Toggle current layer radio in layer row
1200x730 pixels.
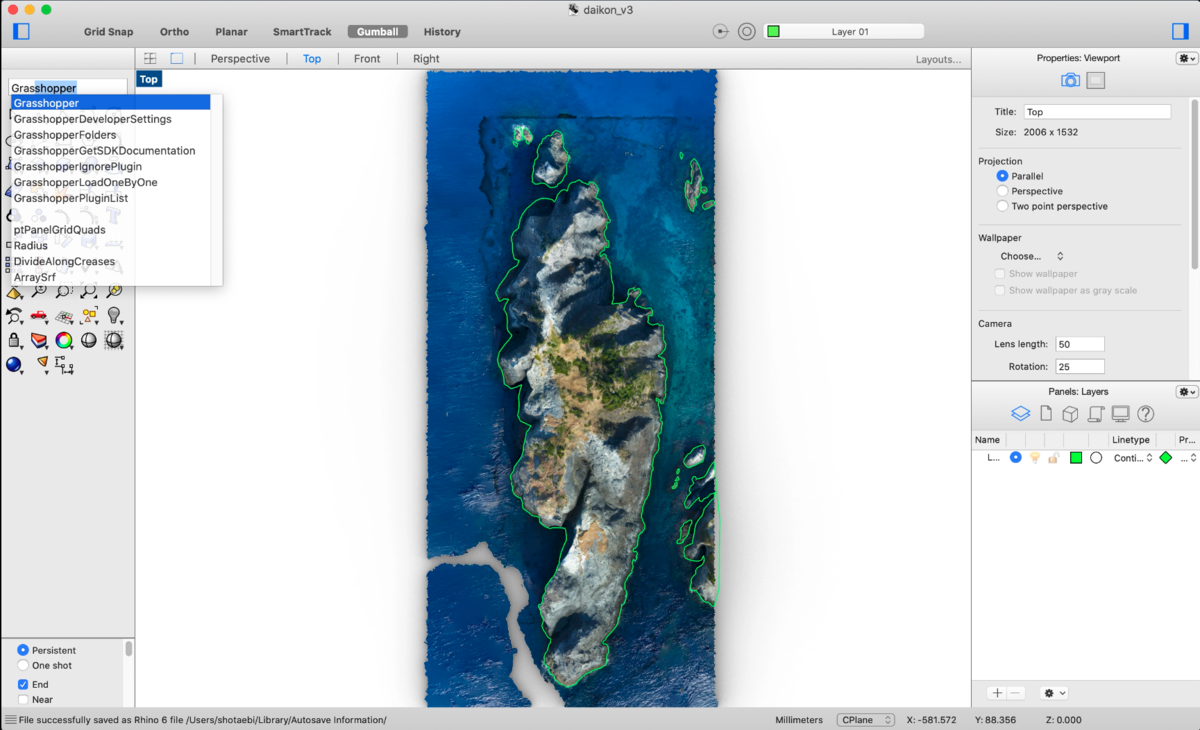pyautogui.click(x=1016, y=457)
